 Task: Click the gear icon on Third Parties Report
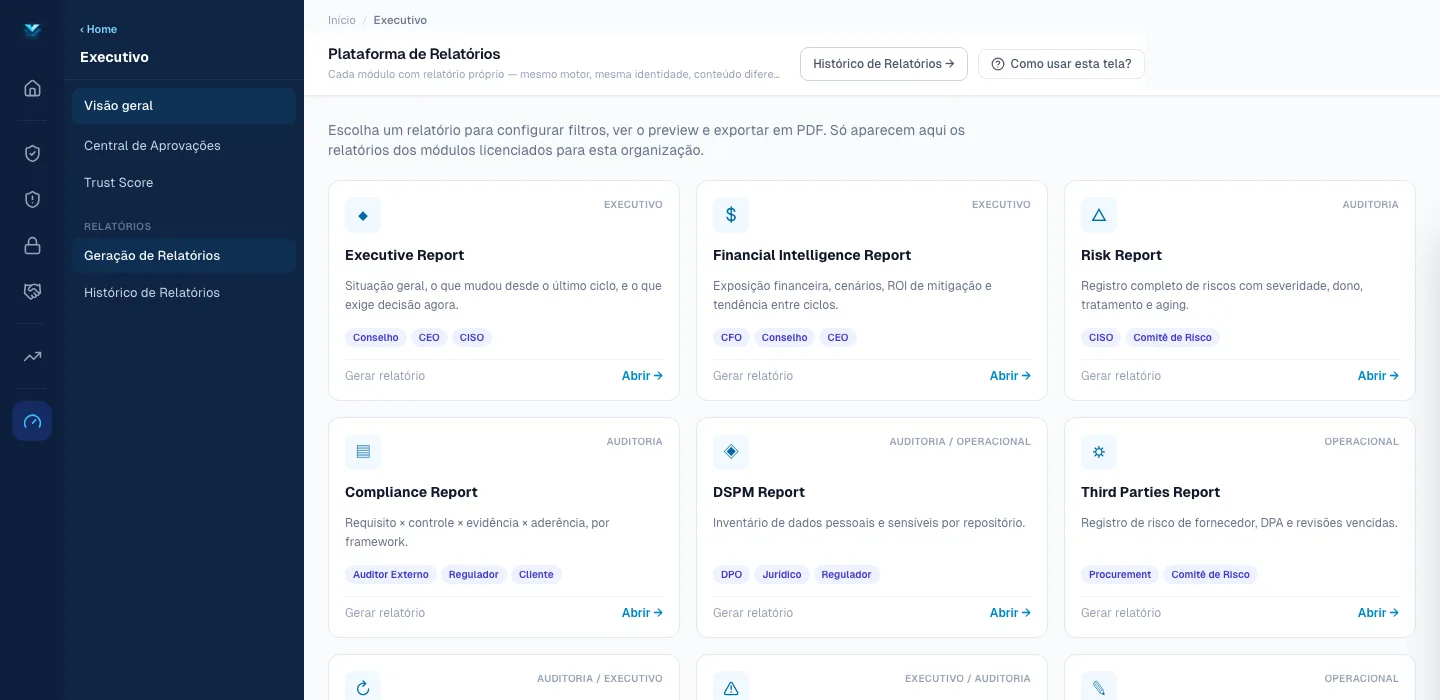tap(1099, 452)
